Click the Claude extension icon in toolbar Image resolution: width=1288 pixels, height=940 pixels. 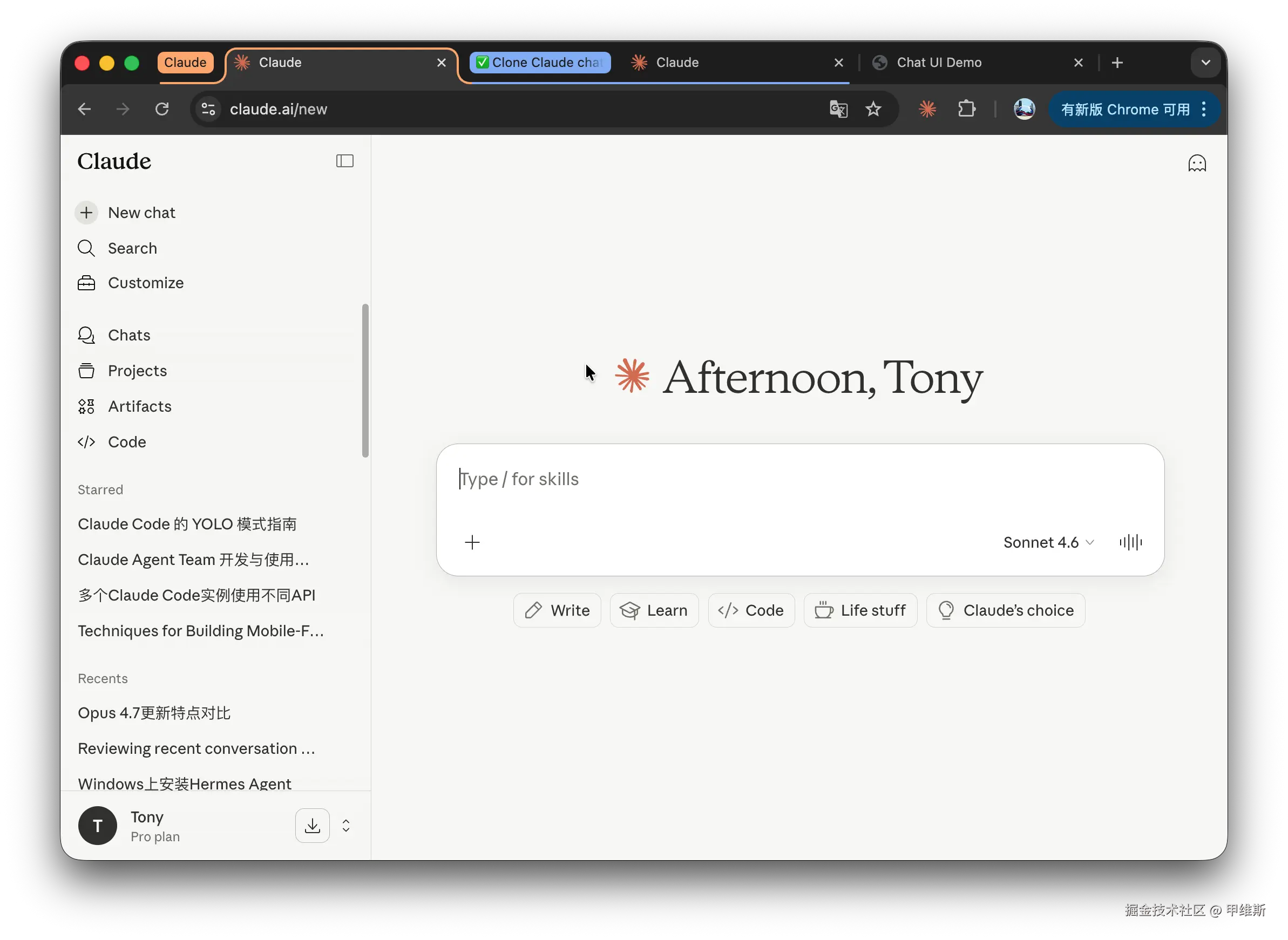click(x=927, y=108)
